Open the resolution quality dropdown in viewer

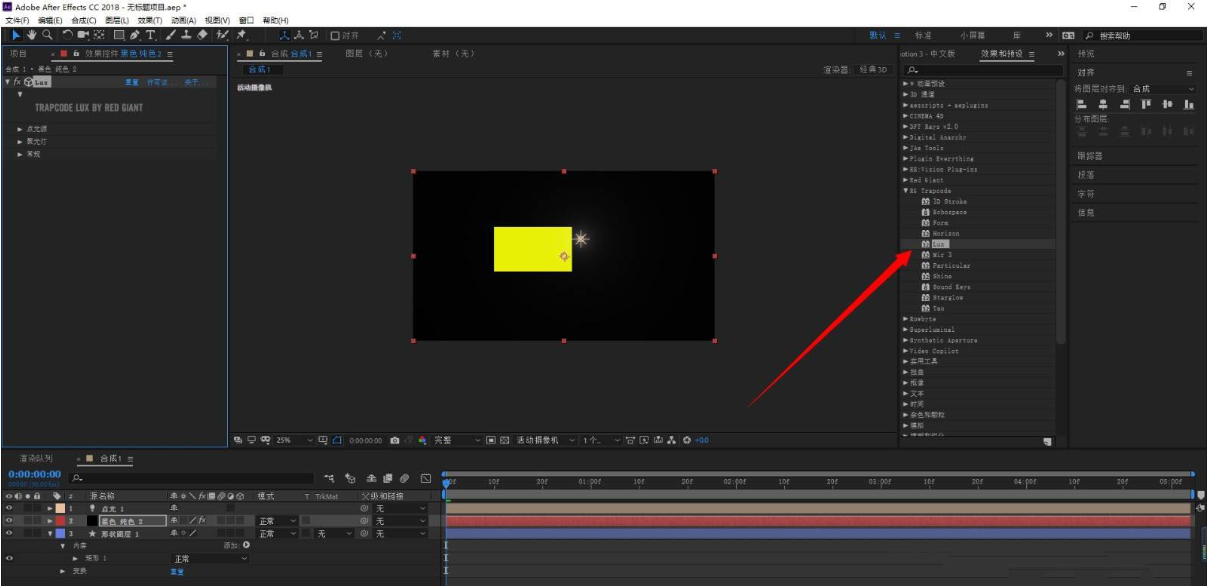coord(457,440)
